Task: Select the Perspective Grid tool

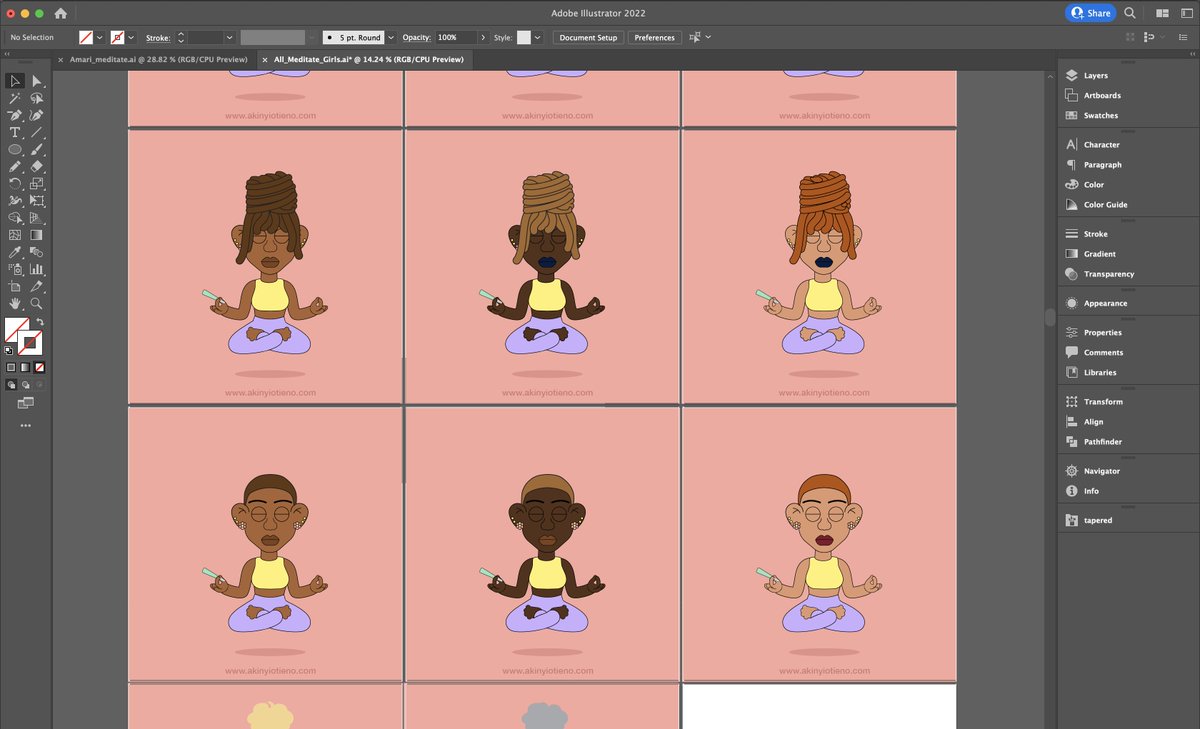Action: click(x=37, y=217)
